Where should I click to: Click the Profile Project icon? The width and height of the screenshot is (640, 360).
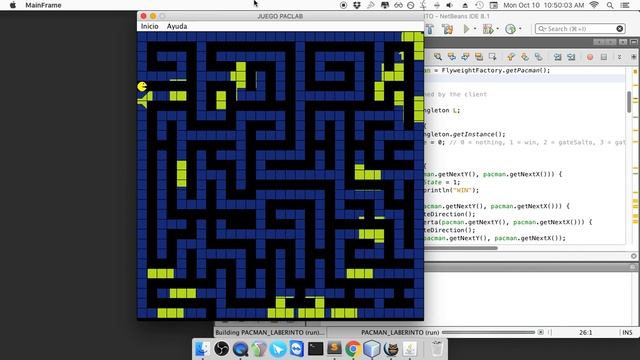[511, 29]
